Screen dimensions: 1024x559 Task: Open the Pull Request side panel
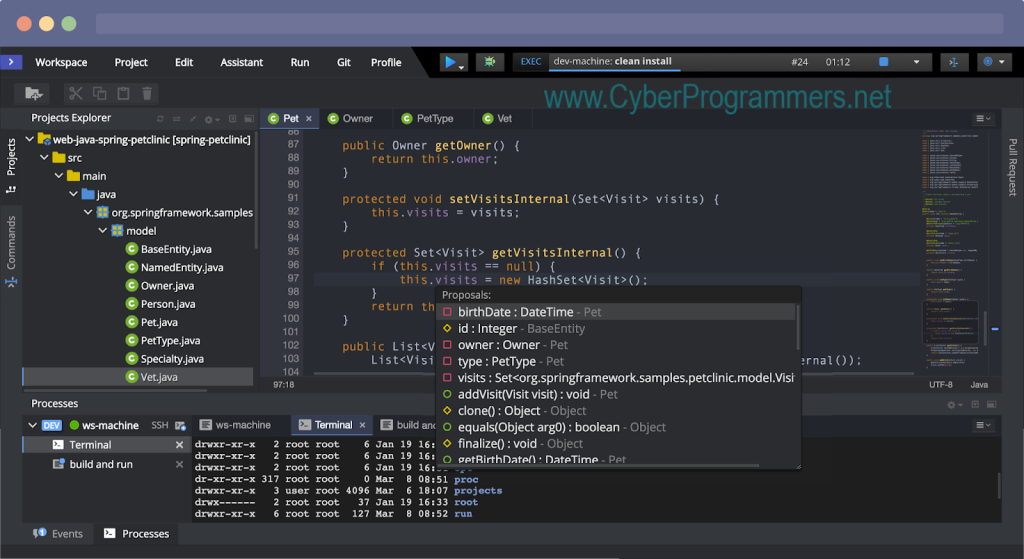(x=1013, y=167)
